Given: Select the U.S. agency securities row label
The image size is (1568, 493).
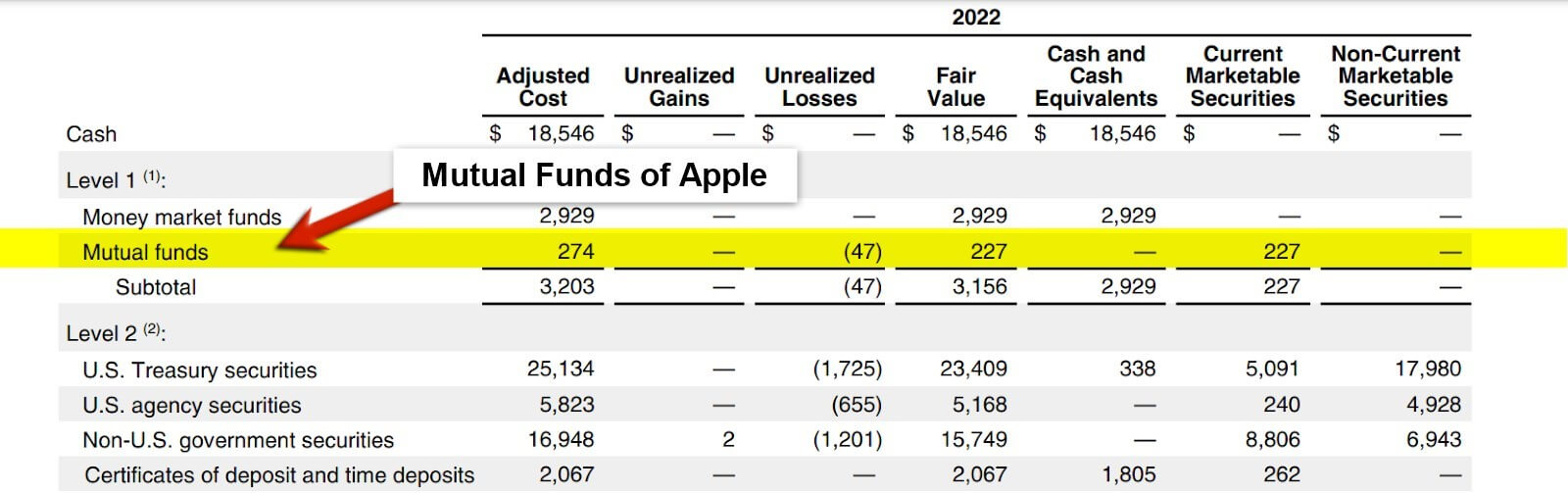Looking at the screenshot, I should coord(192,406).
